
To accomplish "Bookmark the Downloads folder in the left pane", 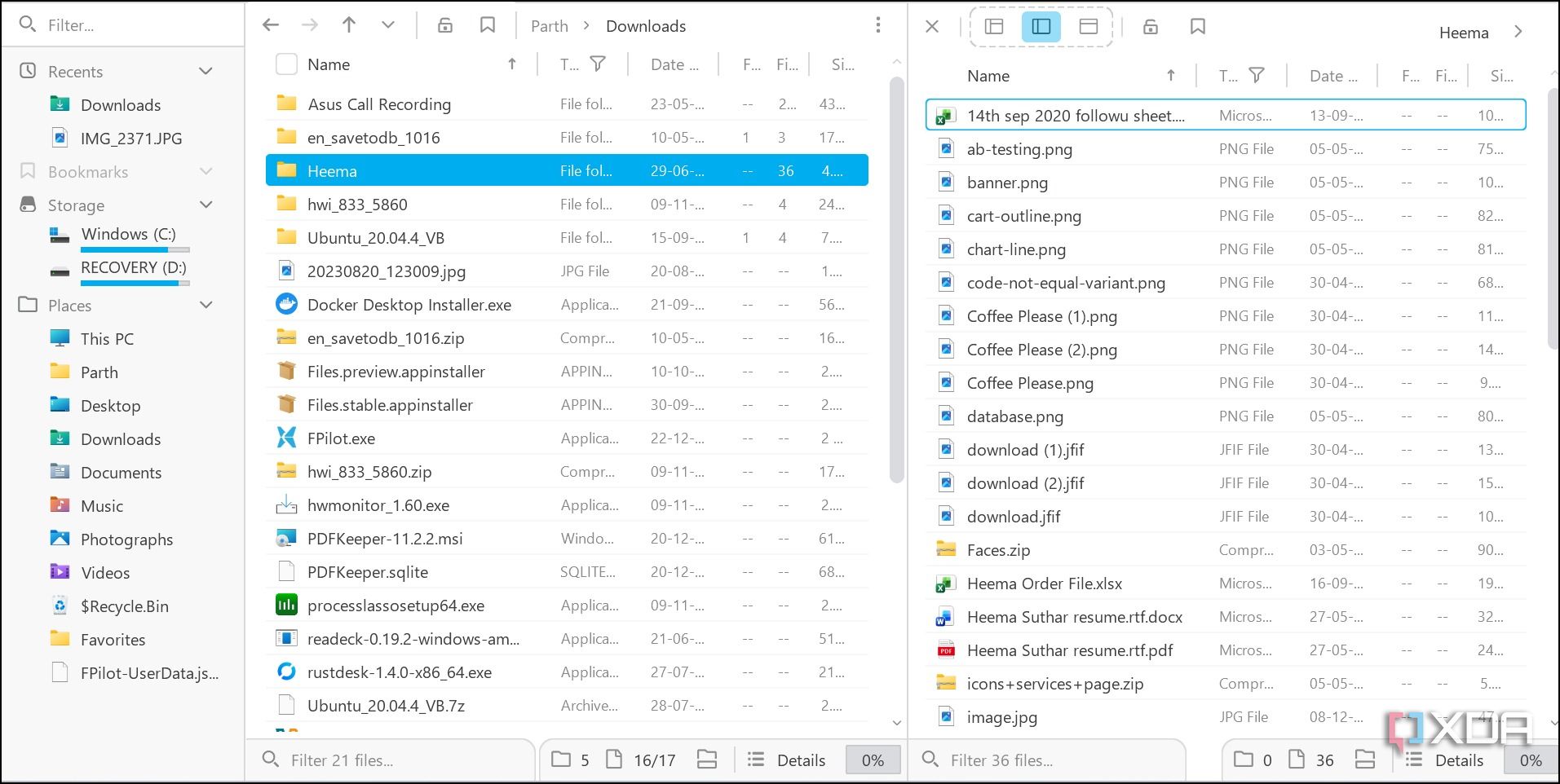I will click(488, 26).
